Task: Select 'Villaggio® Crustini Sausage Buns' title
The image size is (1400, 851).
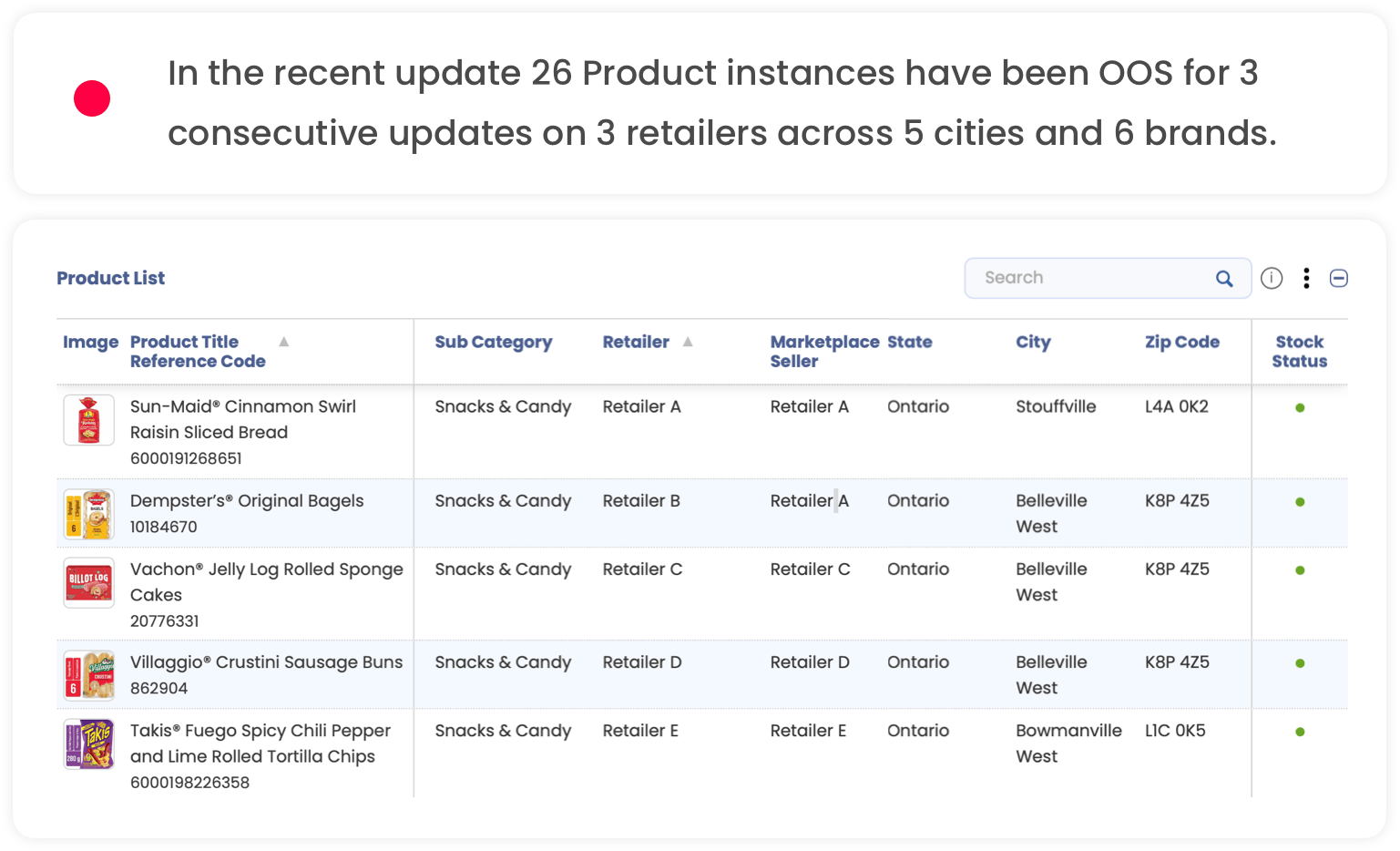Action: [x=266, y=662]
